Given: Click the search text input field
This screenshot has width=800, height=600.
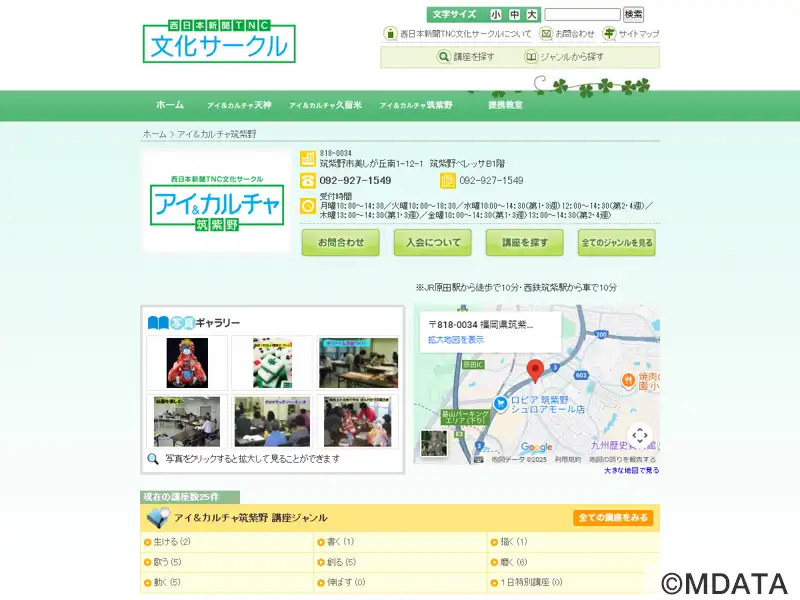Looking at the screenshot, I should click(x=582, y=15).
